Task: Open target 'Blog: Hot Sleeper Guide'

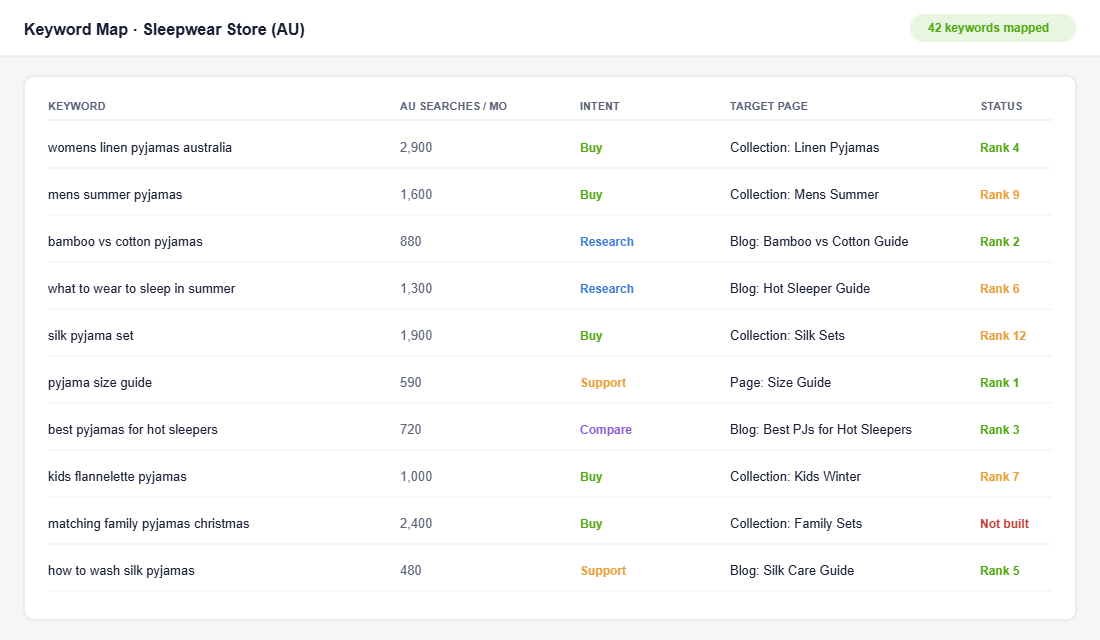Action: tap(800, 288)
